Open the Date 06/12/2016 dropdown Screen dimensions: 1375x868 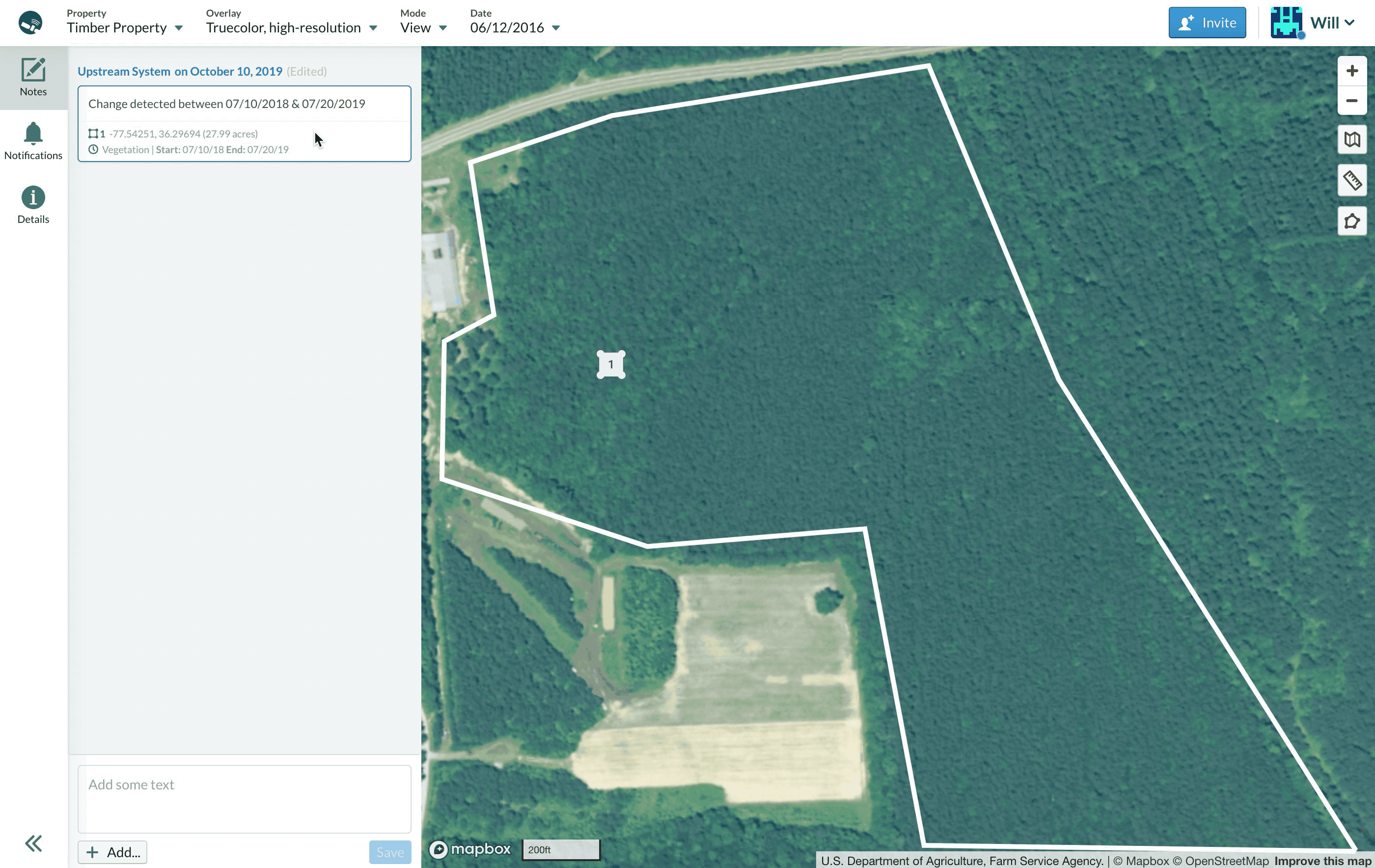point(515,27)
